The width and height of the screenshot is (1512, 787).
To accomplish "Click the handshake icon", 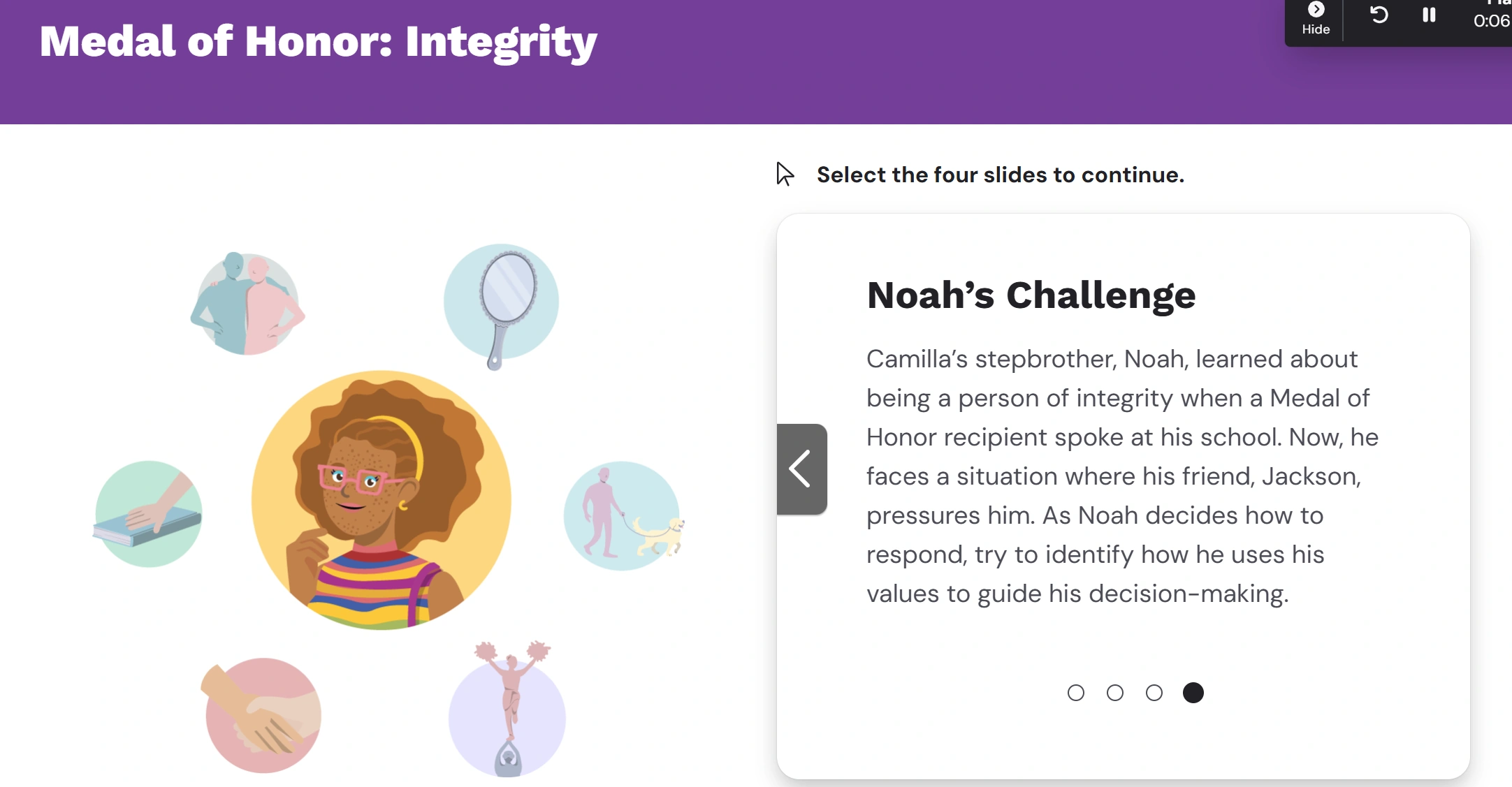I will 263,715.
